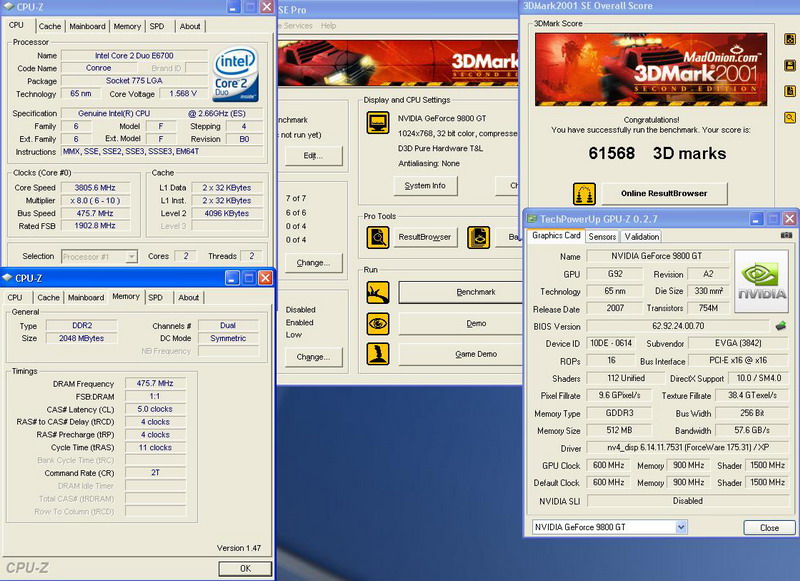
Task: Click Change... button below Disabled/Enabled/Low
Action: (x=313, y=357)
